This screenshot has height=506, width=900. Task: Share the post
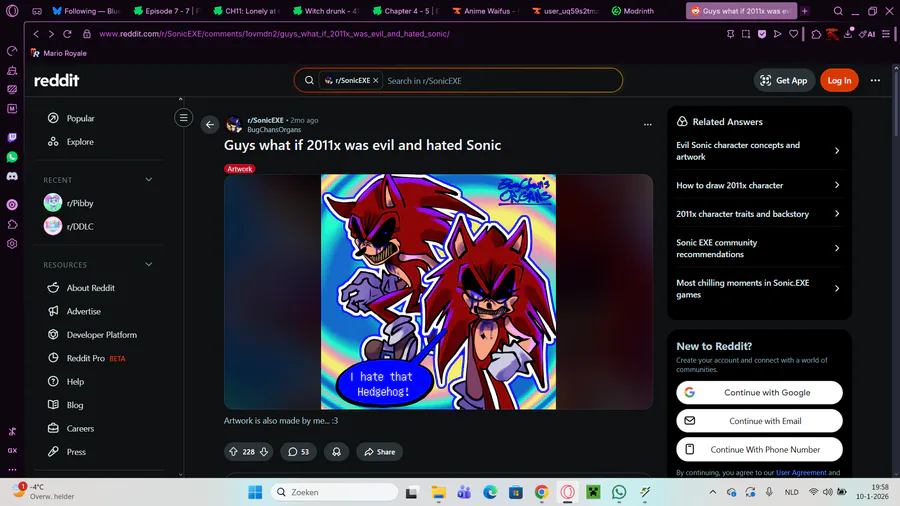[x=379, y=451]
